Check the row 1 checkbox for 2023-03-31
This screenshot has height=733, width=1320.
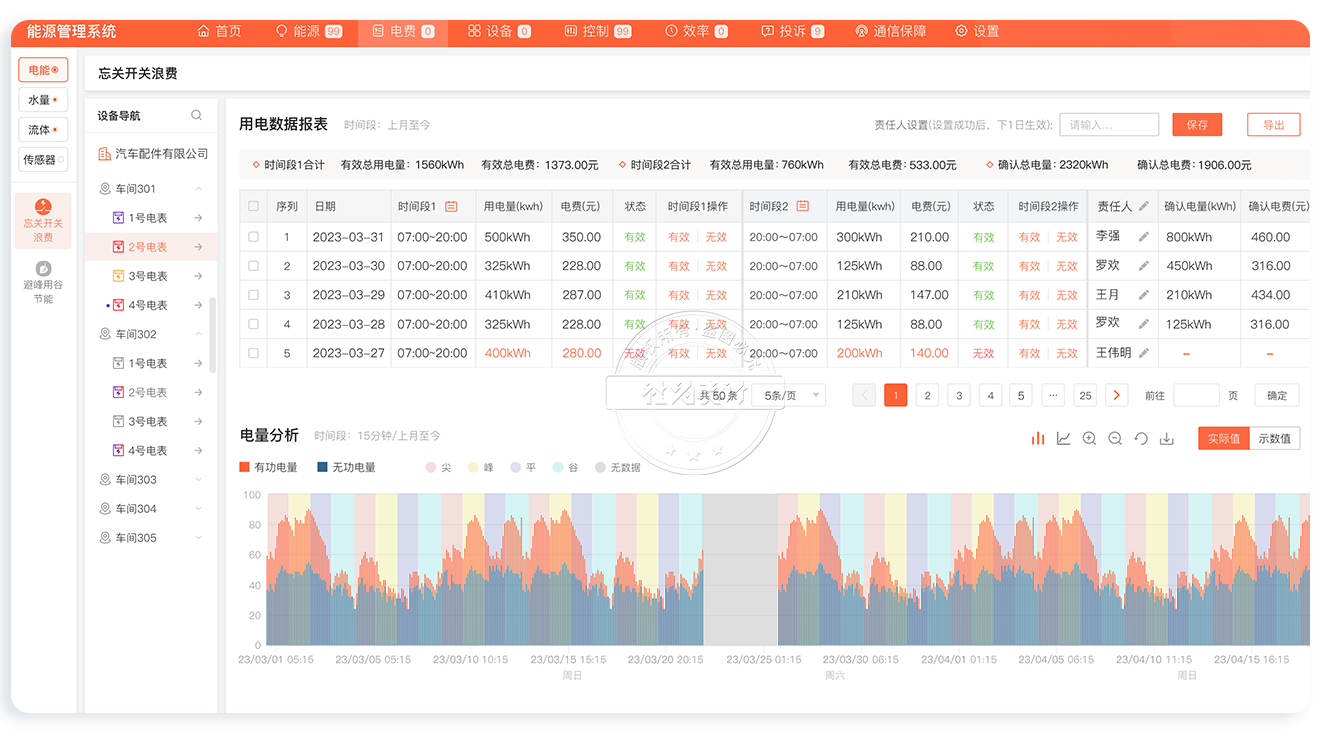[x=253, y=237]
